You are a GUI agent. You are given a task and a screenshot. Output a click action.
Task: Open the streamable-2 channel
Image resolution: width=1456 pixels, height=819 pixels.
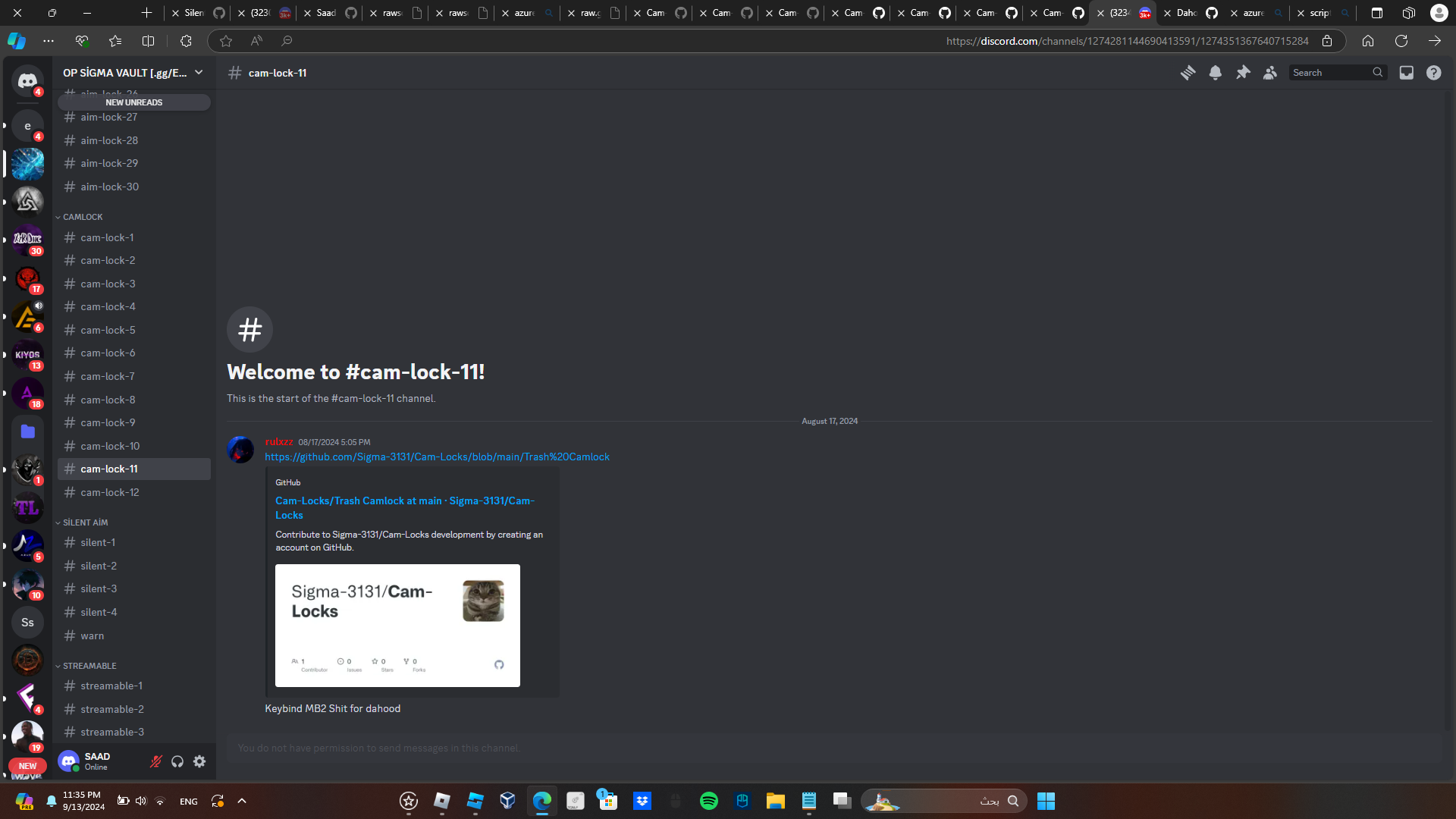(134, 709)
